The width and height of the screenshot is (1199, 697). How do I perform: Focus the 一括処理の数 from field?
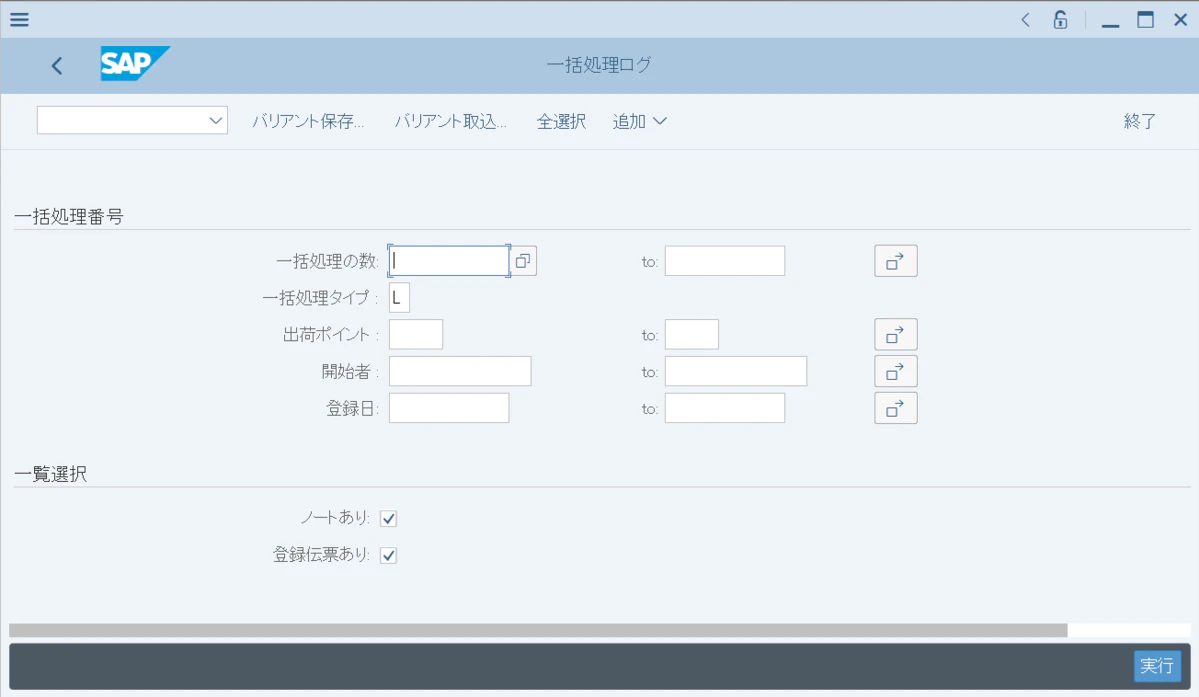coord(449,261)
